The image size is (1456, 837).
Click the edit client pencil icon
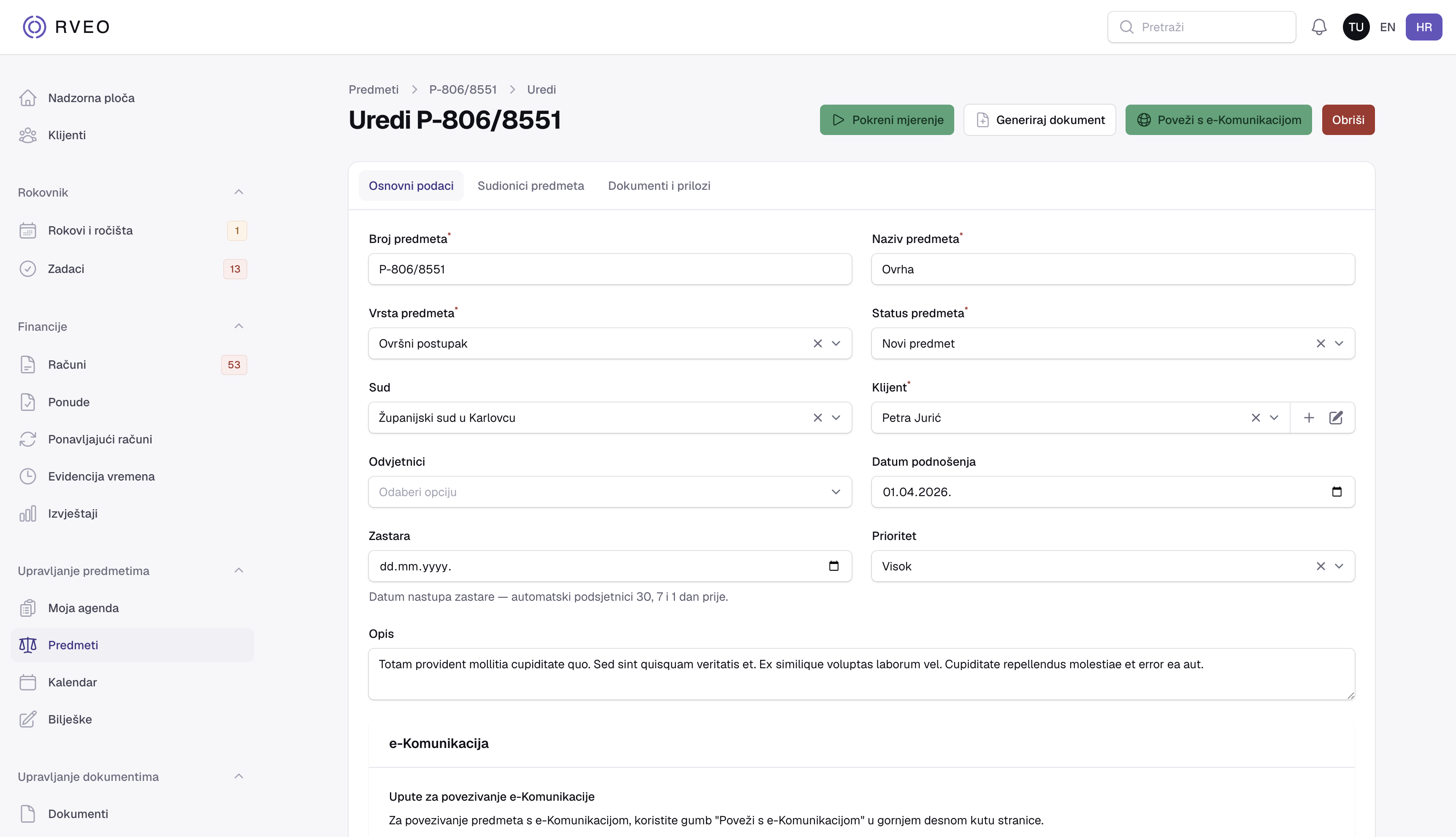pyautogui.click(x=1336, y=418)
